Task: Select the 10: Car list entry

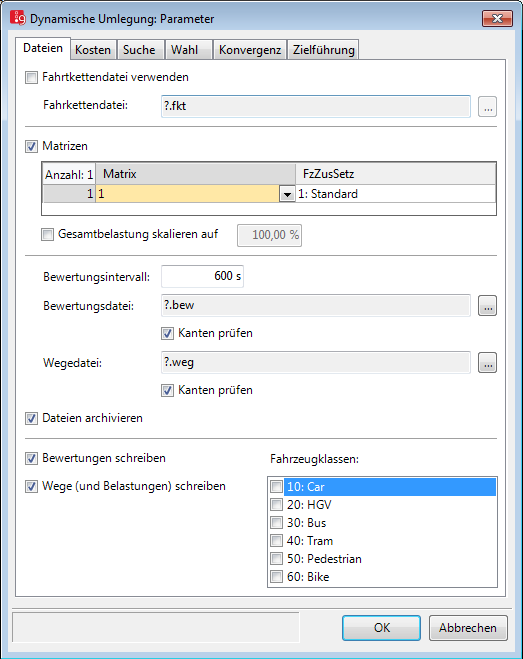Action: click(382, 487)
